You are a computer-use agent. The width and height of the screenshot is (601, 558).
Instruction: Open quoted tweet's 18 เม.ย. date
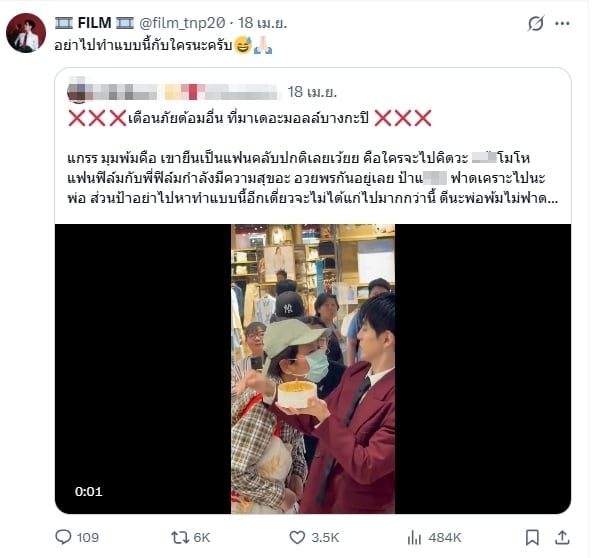pyautogui.click(x=312, y=92)
